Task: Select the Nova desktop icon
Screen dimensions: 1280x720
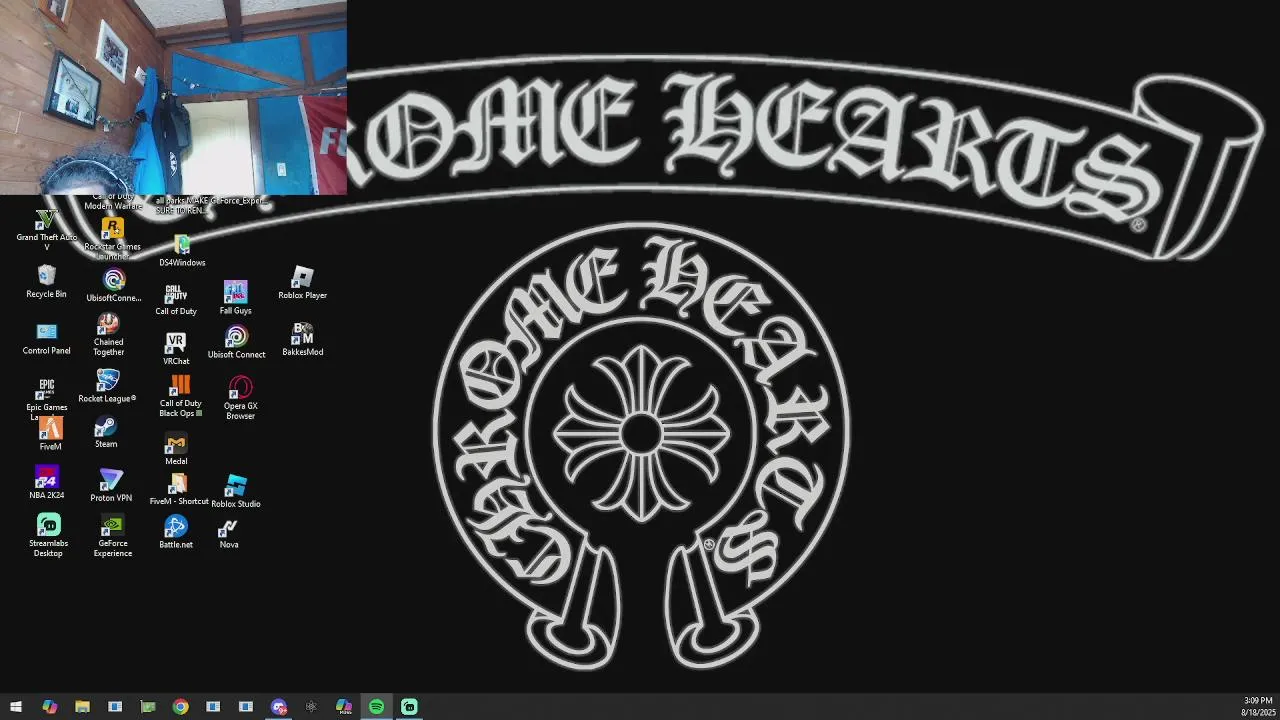Action: tap(229, 534)
